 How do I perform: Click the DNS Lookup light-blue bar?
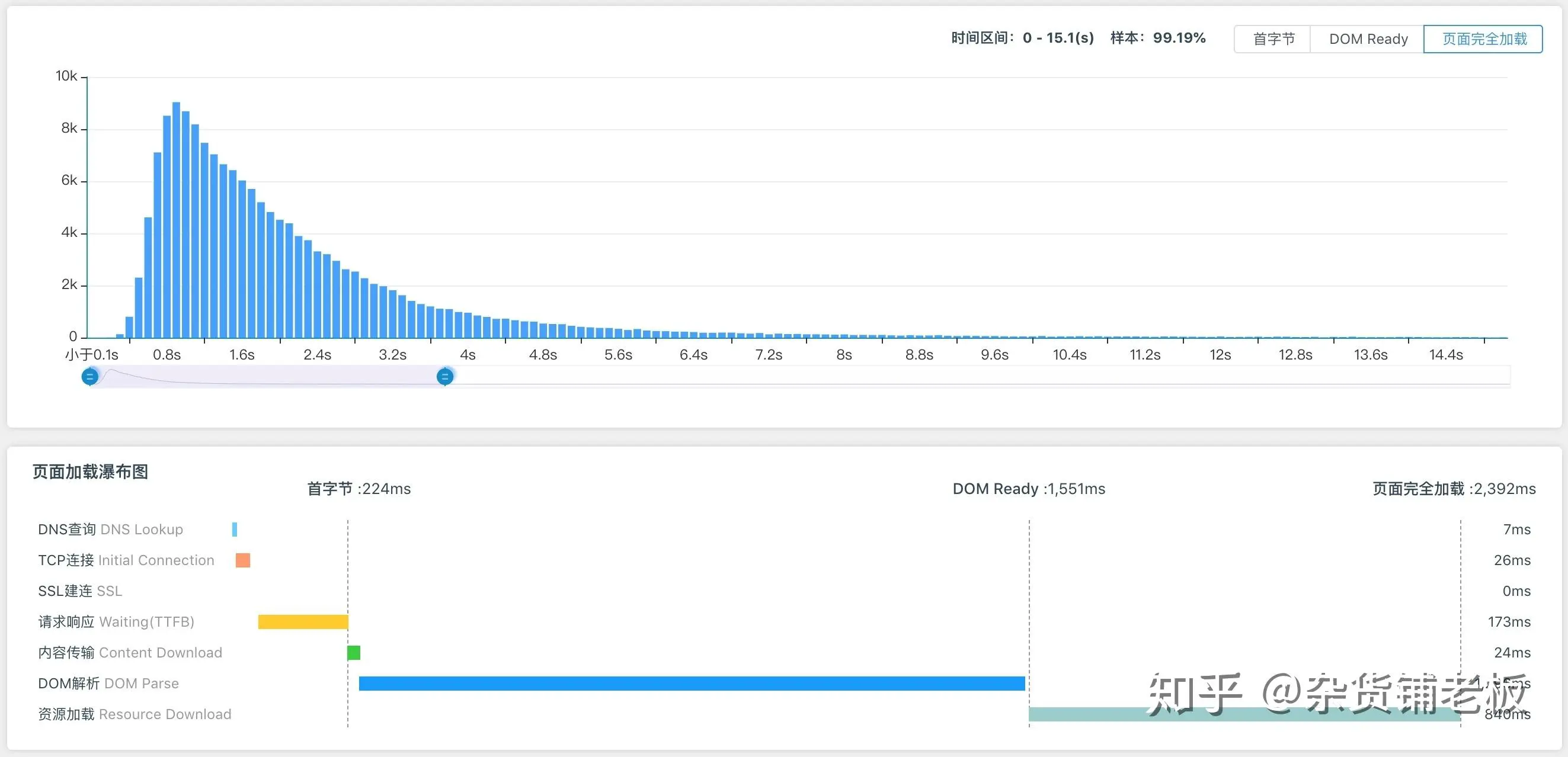click(x=234, y=530)
